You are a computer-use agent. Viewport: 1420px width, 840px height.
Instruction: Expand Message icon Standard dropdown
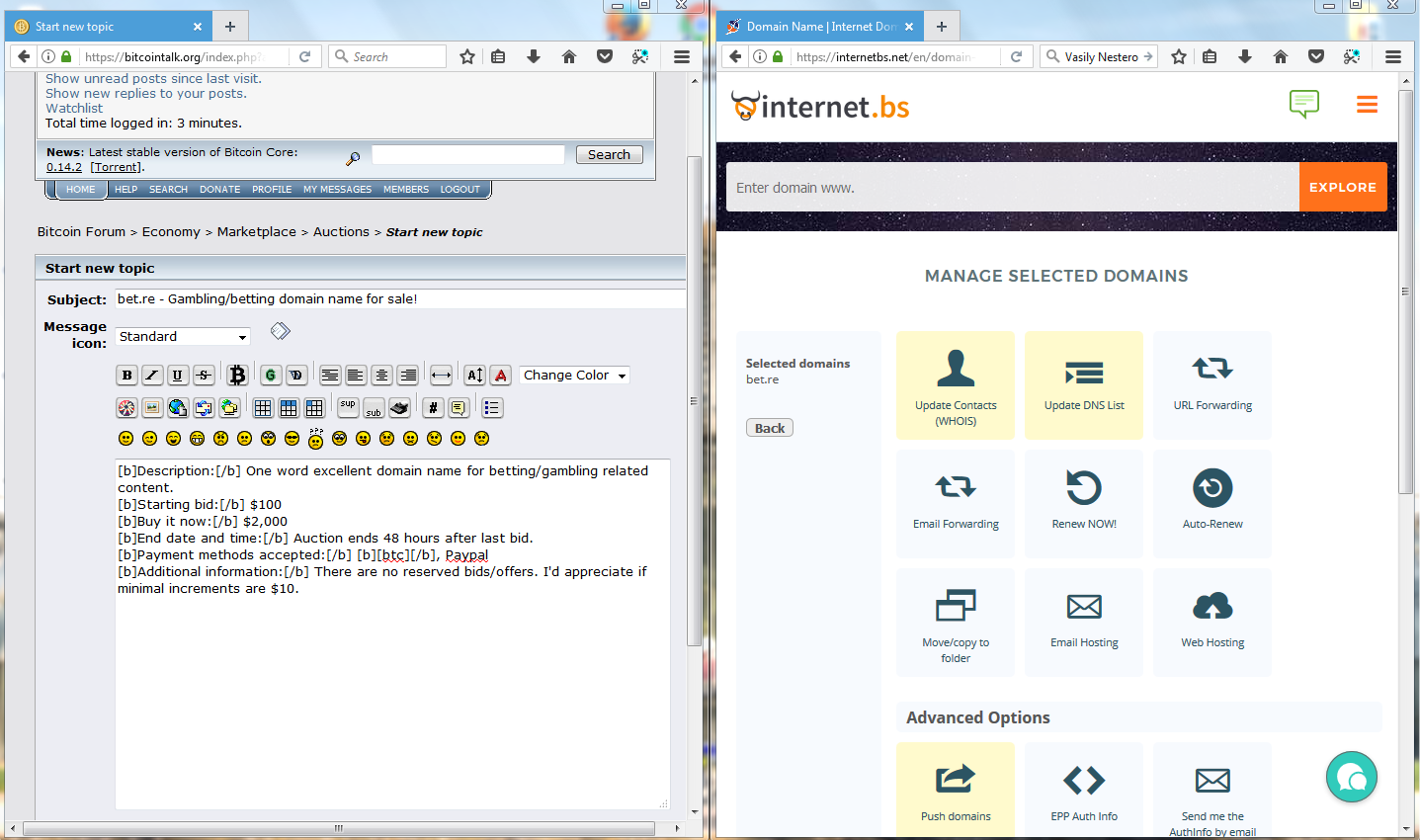coord(183,336)
